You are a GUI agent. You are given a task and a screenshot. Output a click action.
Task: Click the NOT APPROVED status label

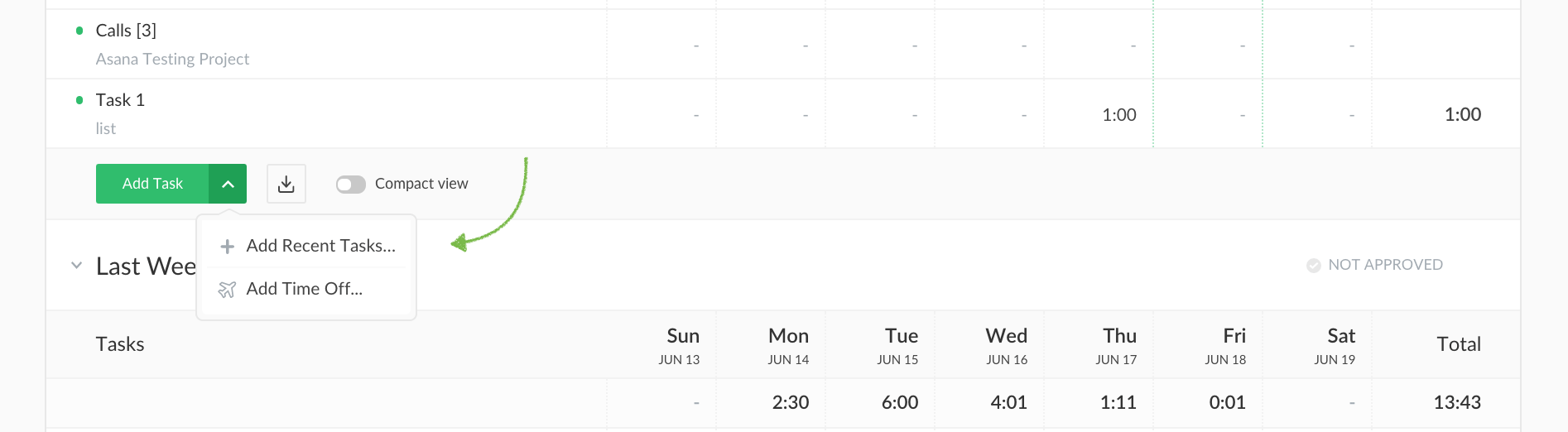point(1384,265)
